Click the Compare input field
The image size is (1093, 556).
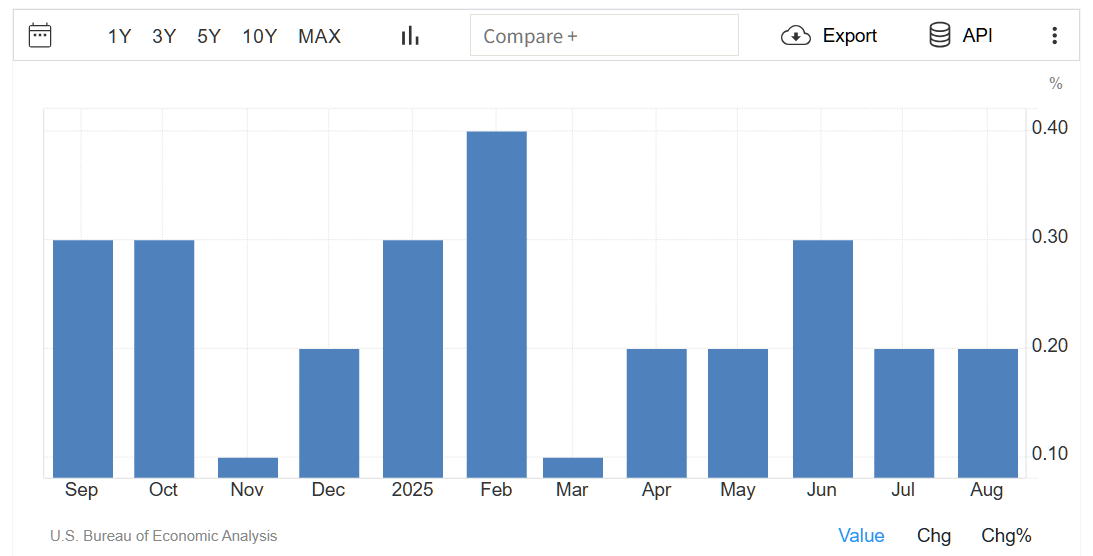[604, 36]
